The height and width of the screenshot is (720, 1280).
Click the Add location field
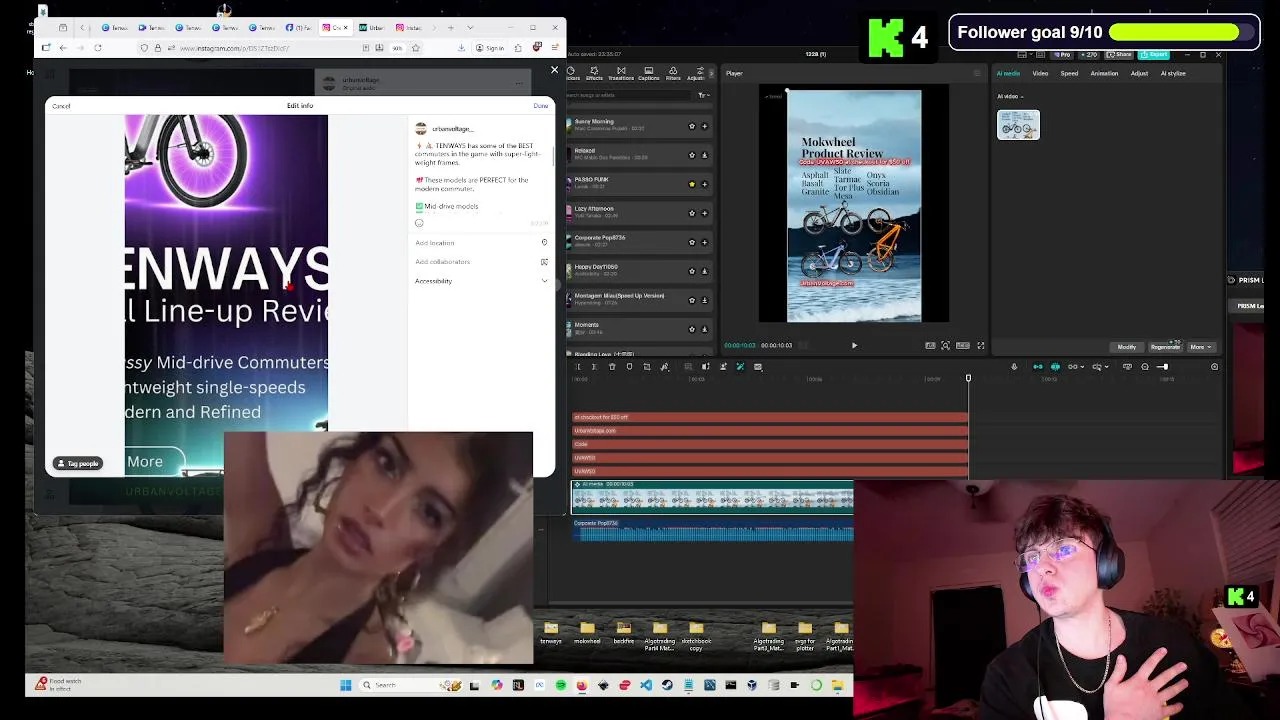(x=481, y=243)
